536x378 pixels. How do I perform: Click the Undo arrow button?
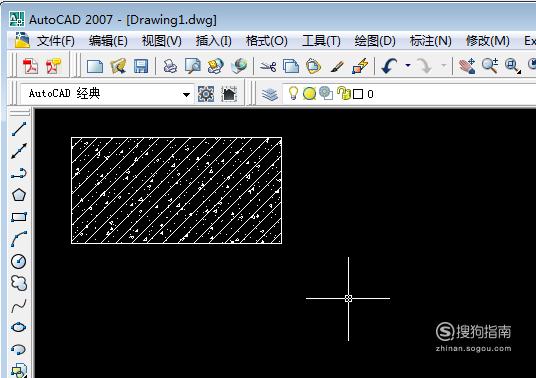click(389, 66)
